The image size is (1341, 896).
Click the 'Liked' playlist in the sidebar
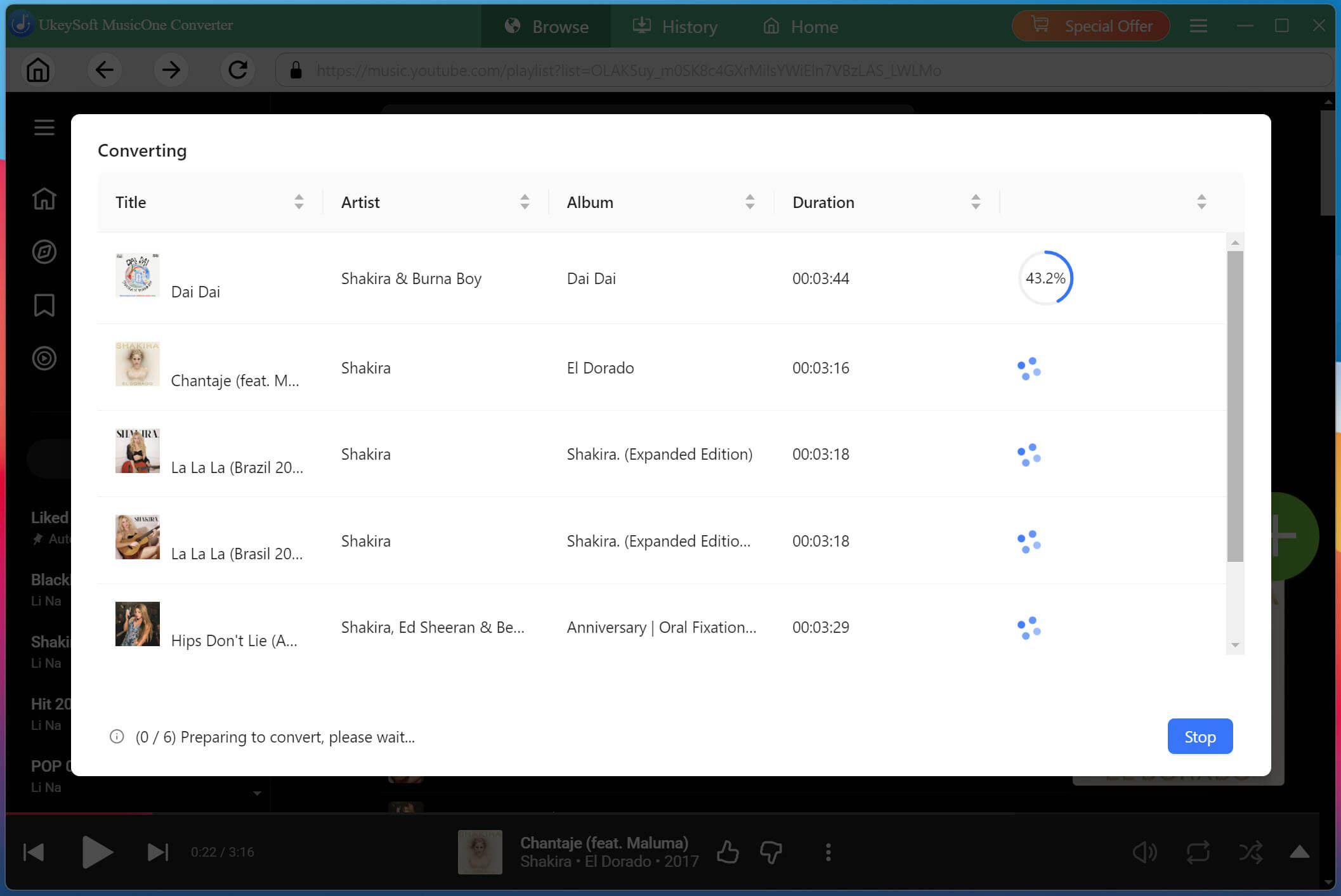tap(49, 517)
